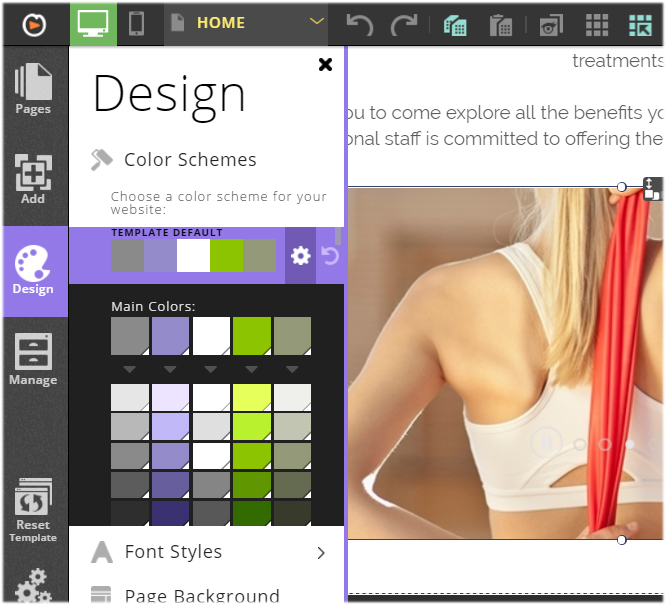
Task: Switch to desktop view
Action: (x=93, y=23)
